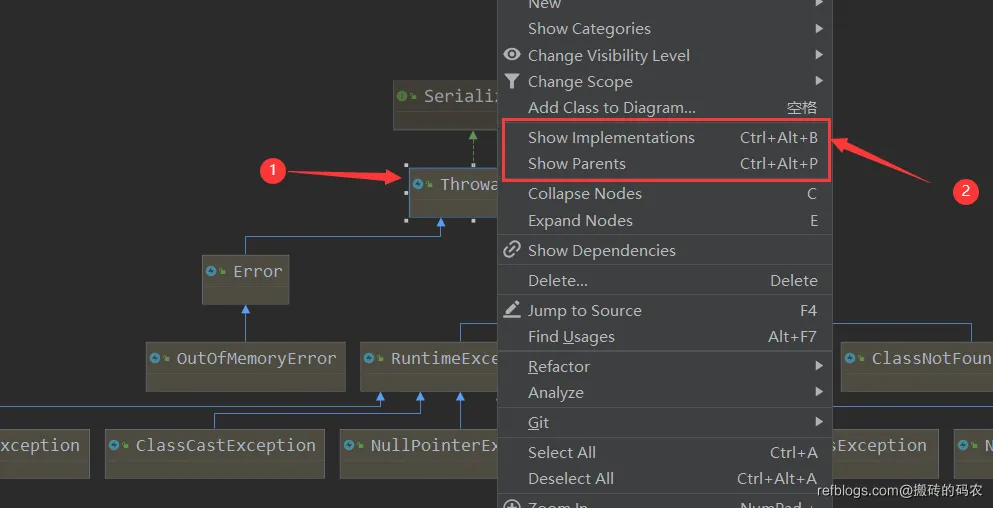Click the interface icon on Serializable node

[405, 96]
